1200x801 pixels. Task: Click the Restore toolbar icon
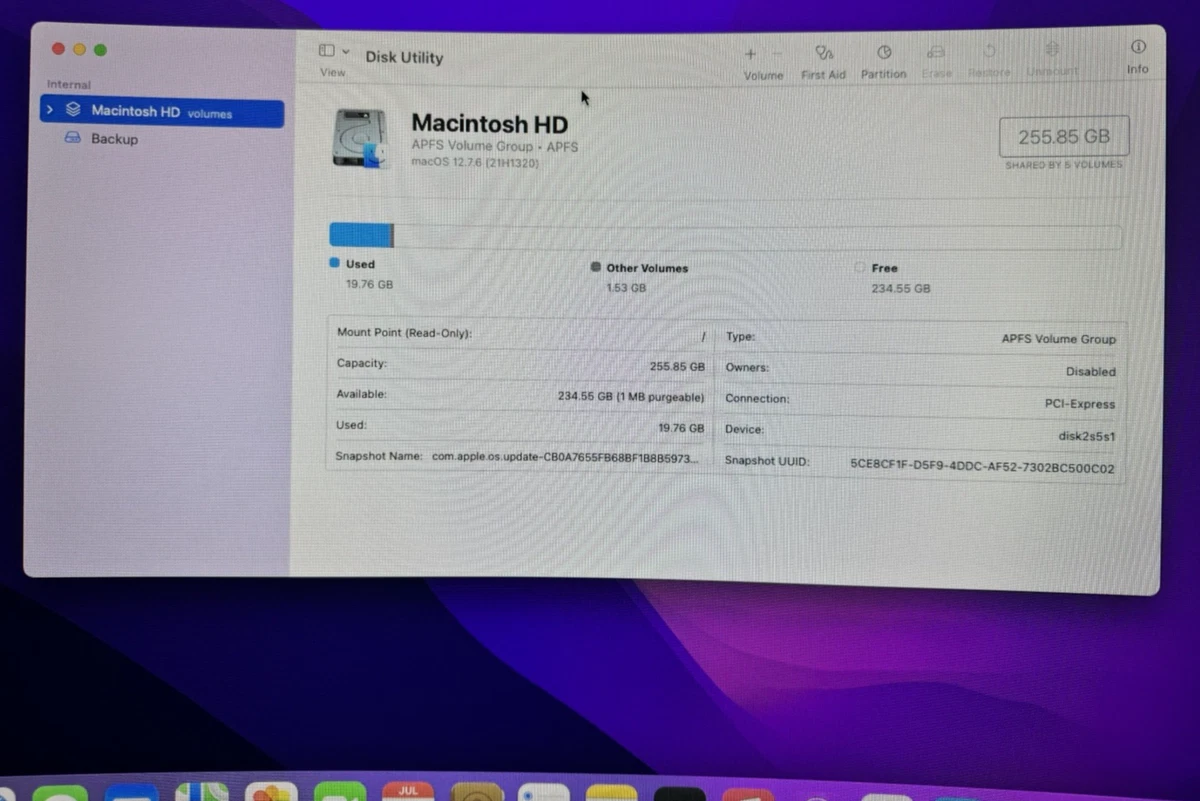(990, 50)
